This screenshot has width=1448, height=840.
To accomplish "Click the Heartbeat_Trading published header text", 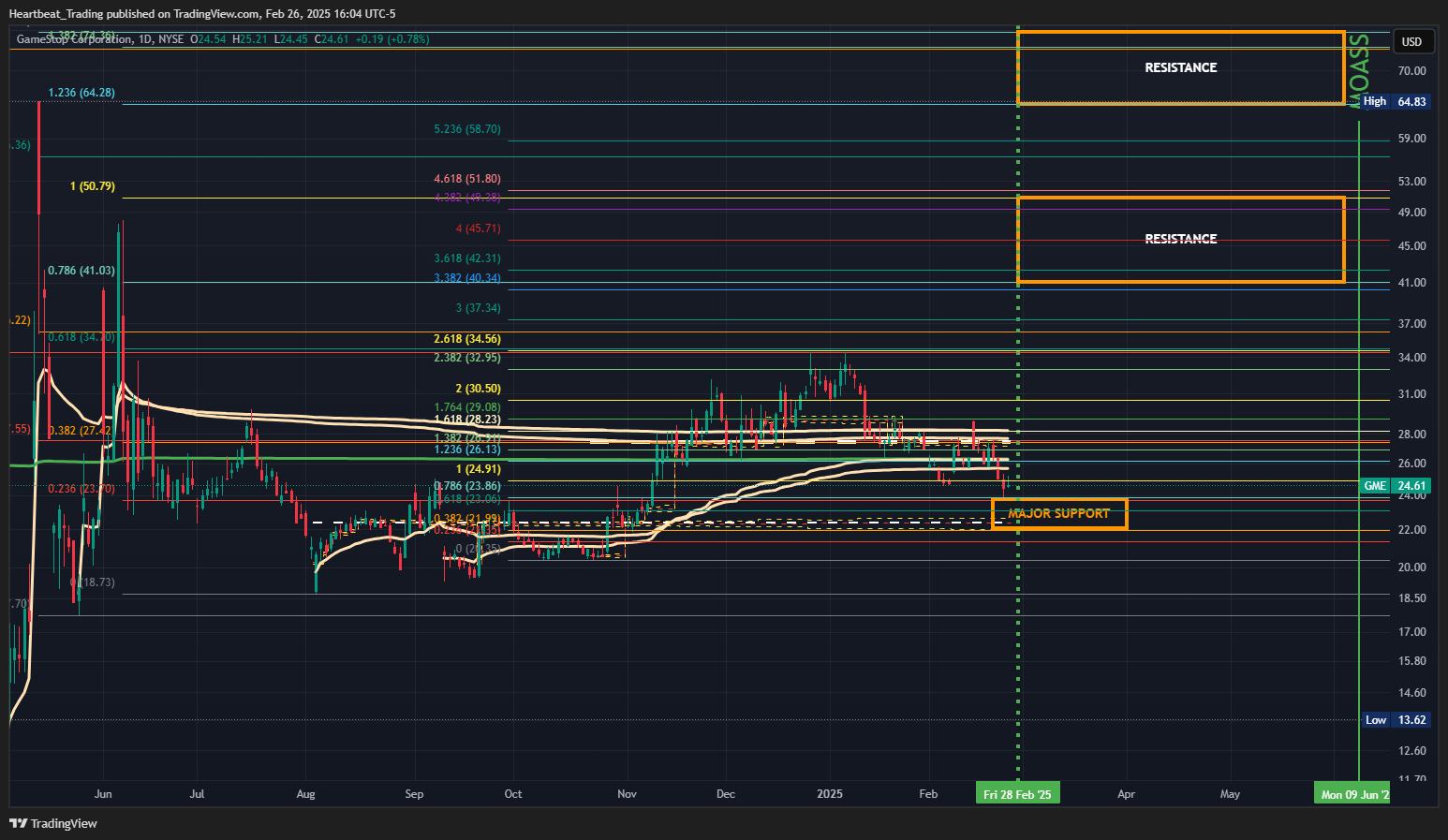I will click(202, 13).
